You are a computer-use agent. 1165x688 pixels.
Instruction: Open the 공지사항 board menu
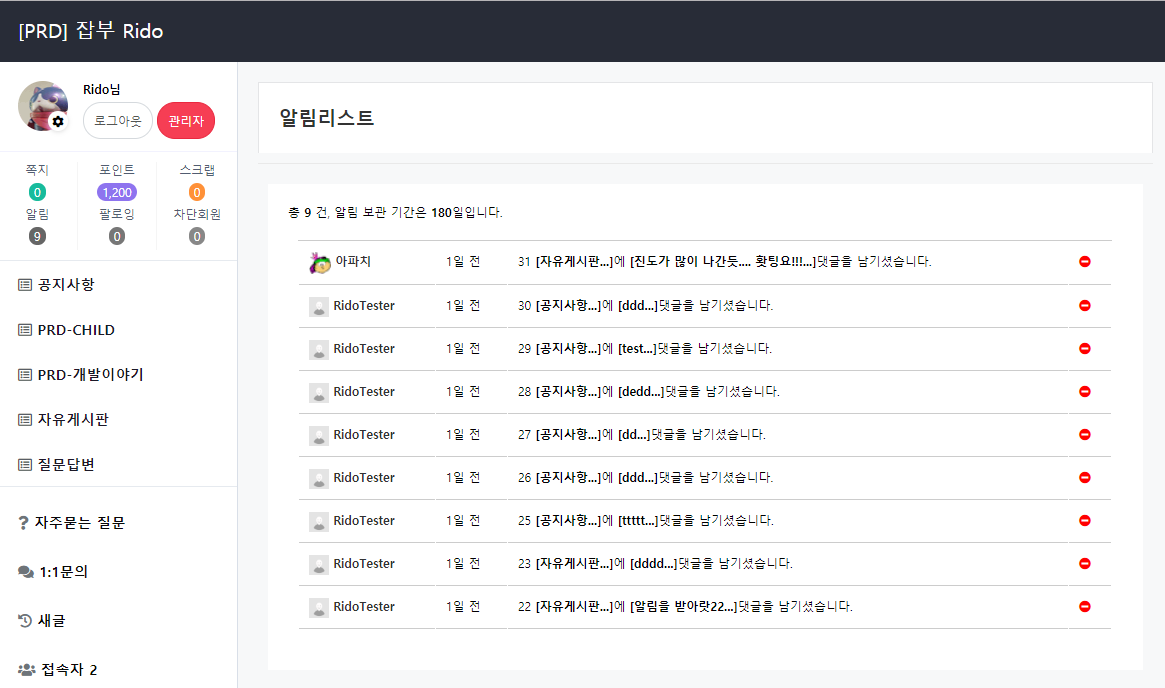[66, 285]
